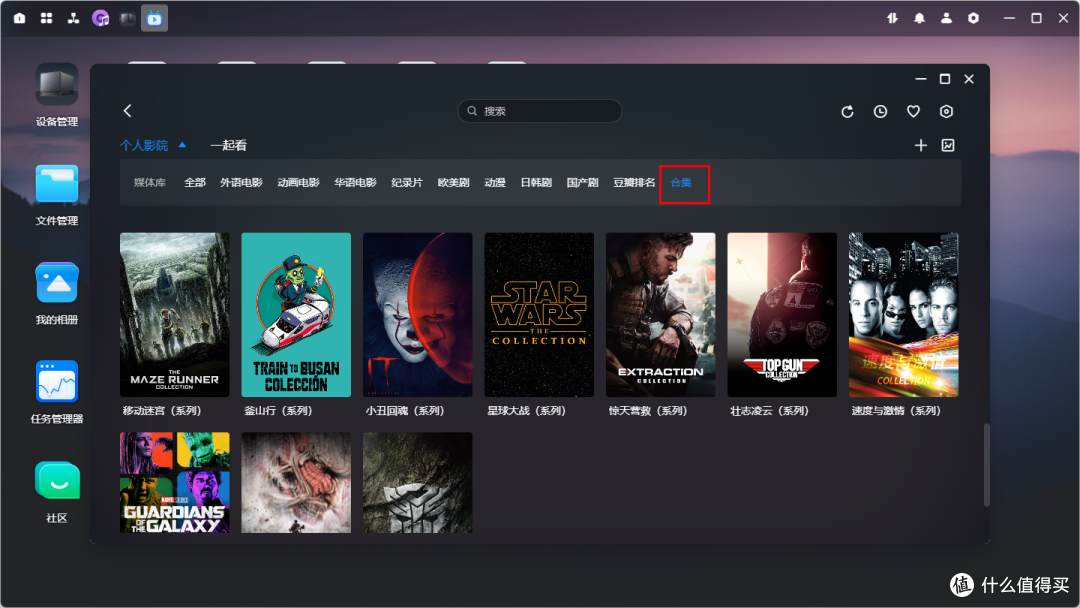Open Fast and Furious collection poster
The height and width of the screenshot is (608, 1080).
904,315
